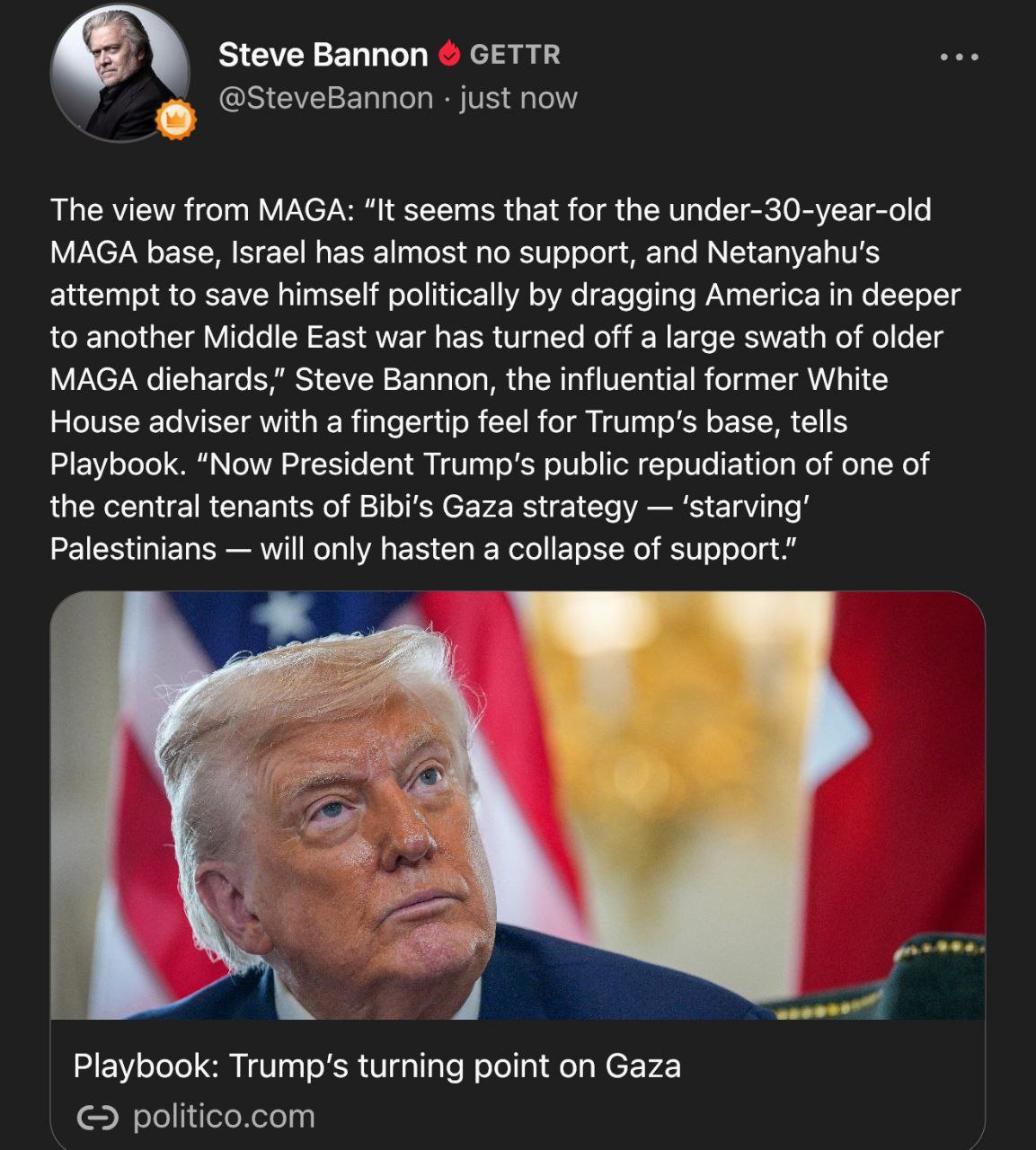
Task: Click the red flame verified icon
Action: pos(449,55)
